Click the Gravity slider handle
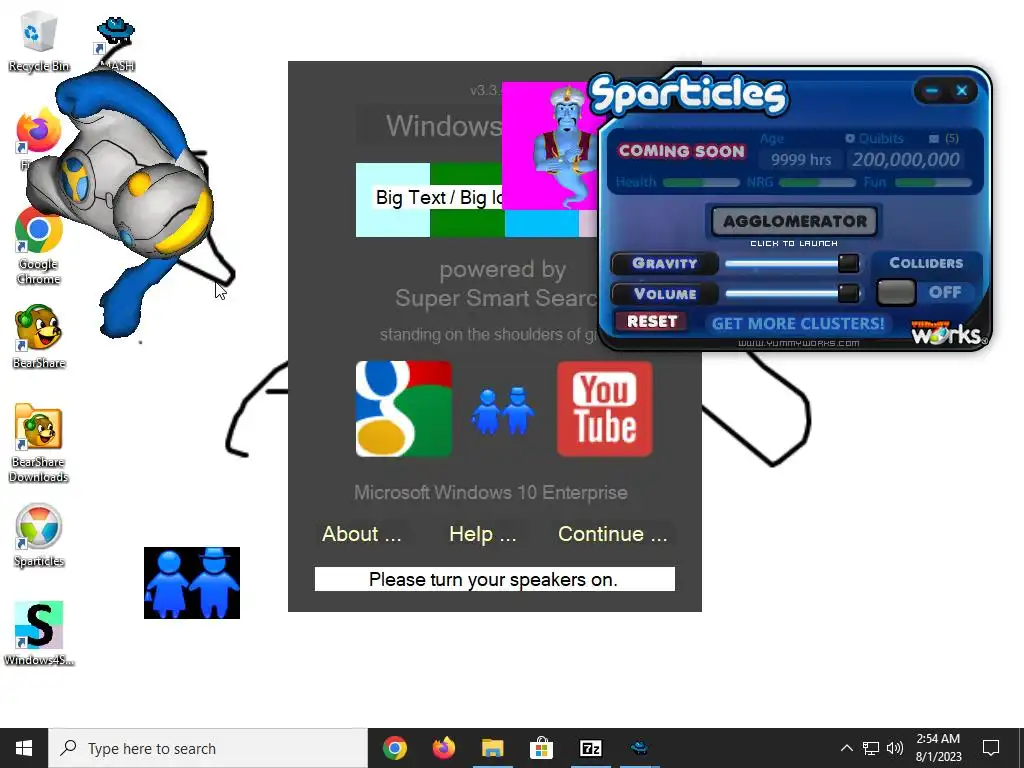Viewport: 1024px width, 768px height. pyautogui.click(x=848, y=263)
